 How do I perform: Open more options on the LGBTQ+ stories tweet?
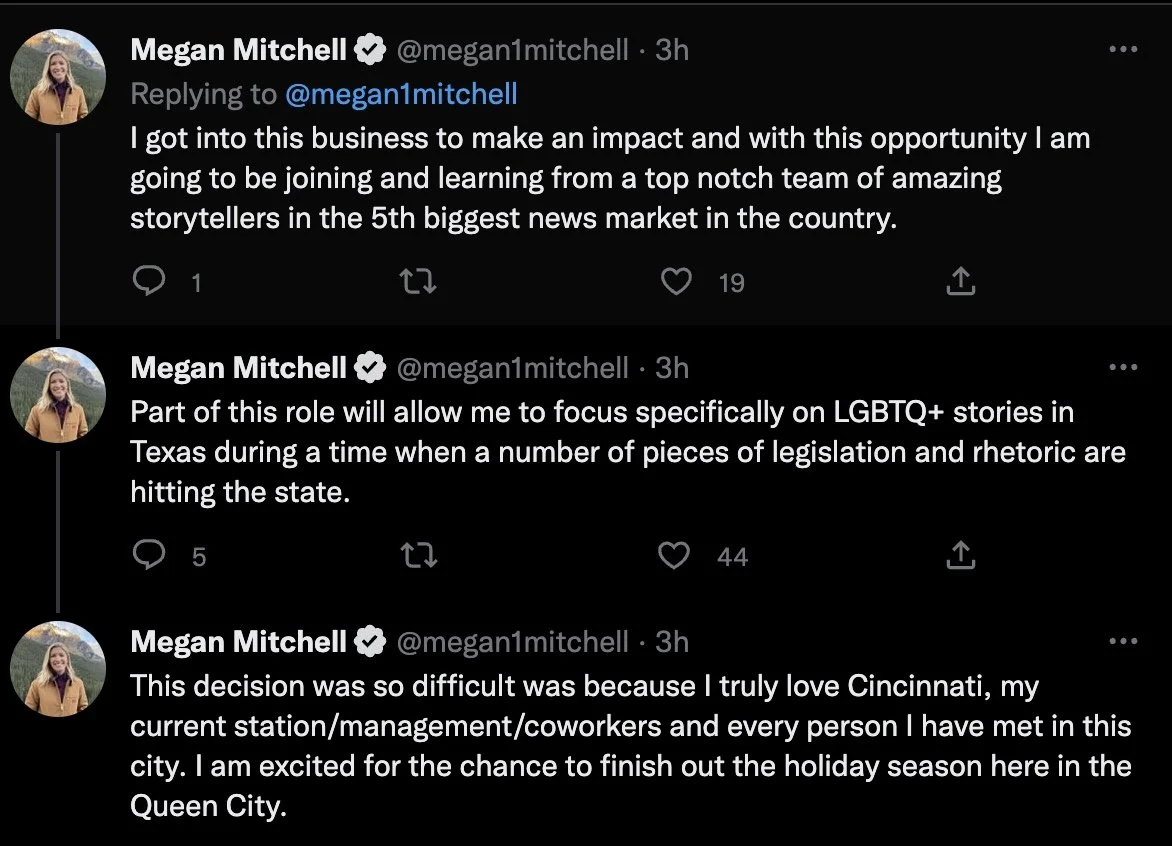(1124, 368)
